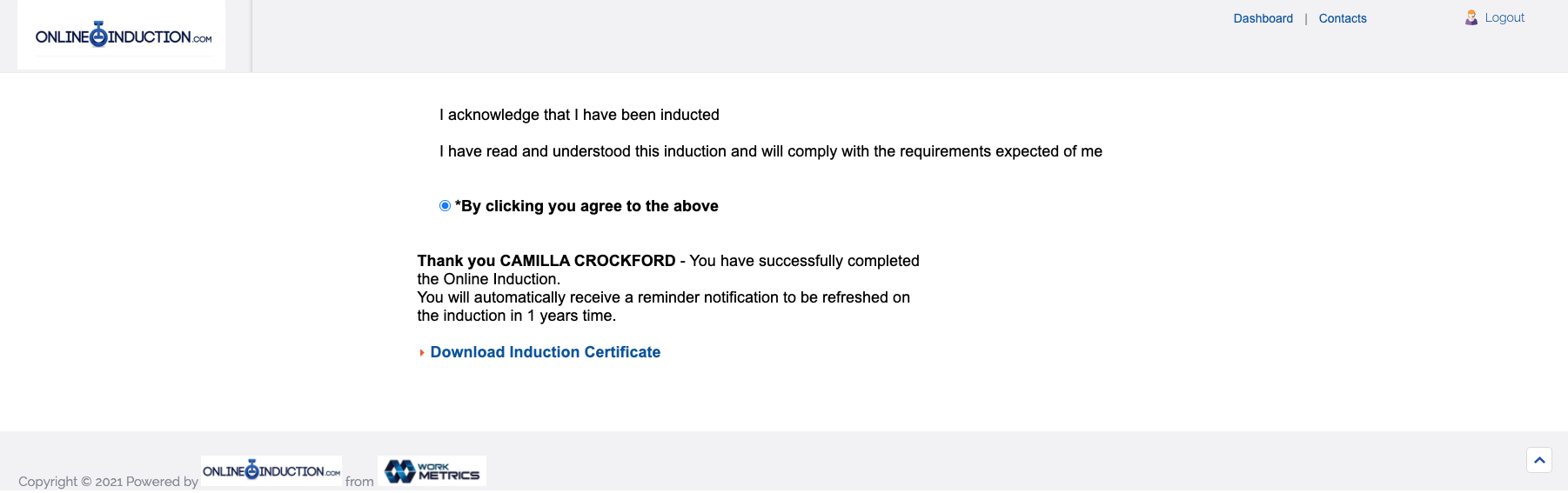Viewport: 1568px width, 493px height.
Task: Click the compass emblem in the footer logo
Action: 252,470
